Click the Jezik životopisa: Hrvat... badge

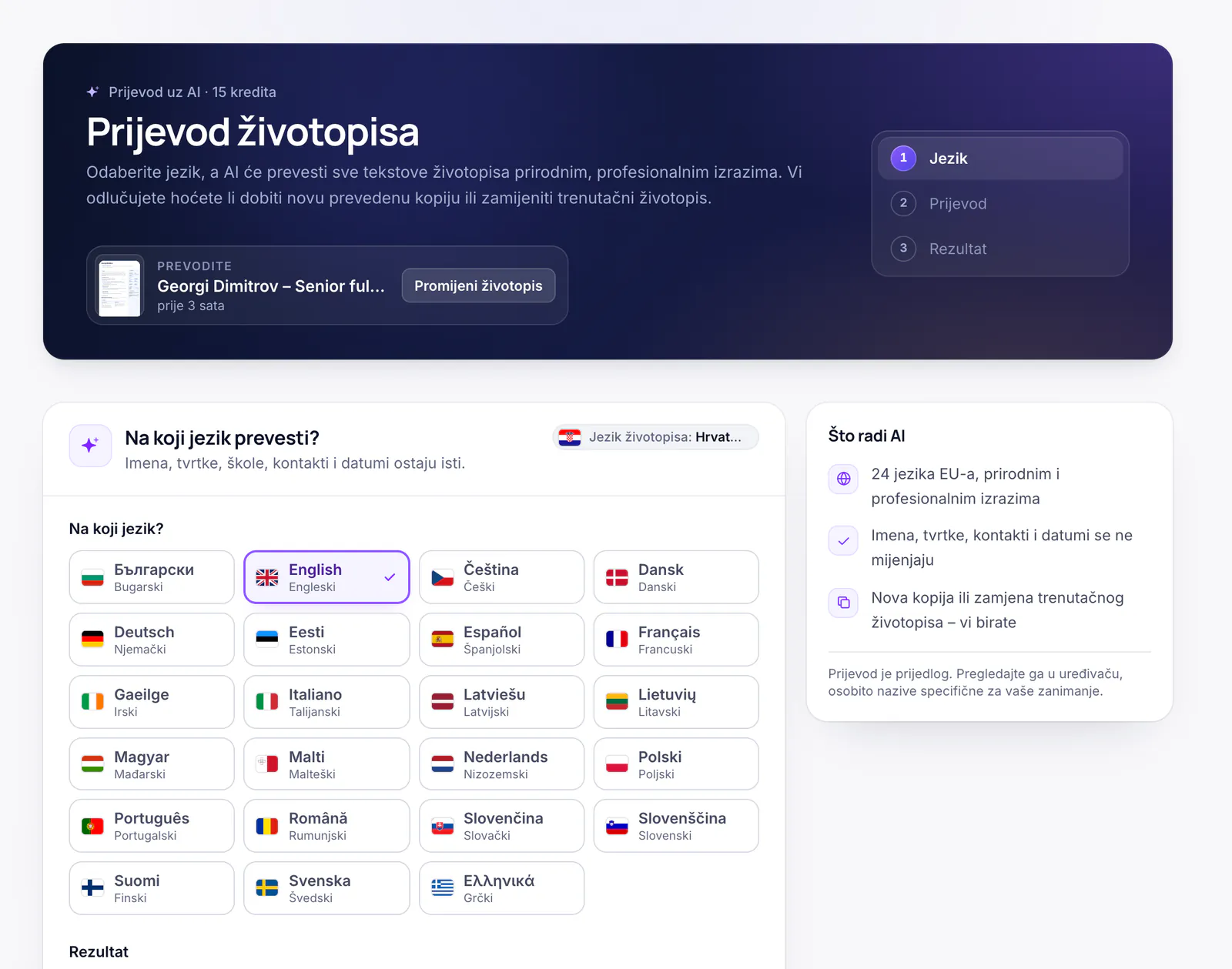[656, 437]
